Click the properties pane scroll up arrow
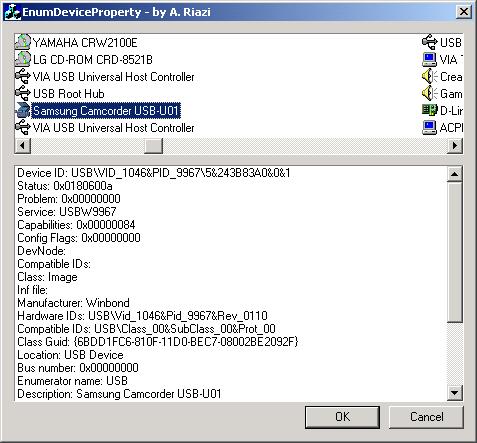This screenshot has width=477, height=443. pos(455,174)
